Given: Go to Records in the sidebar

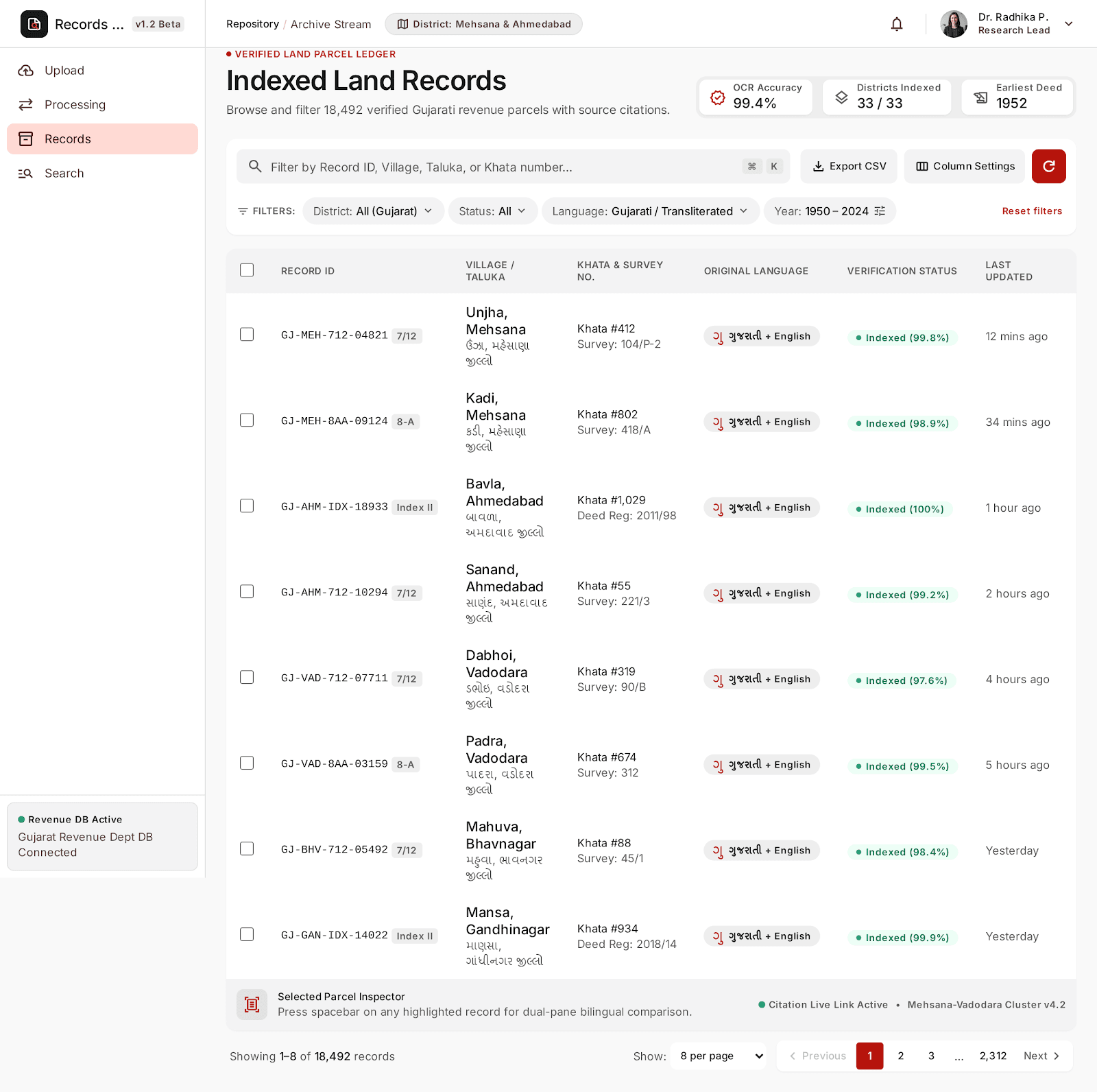Looking at the screenshot, I should coord(102,139).
